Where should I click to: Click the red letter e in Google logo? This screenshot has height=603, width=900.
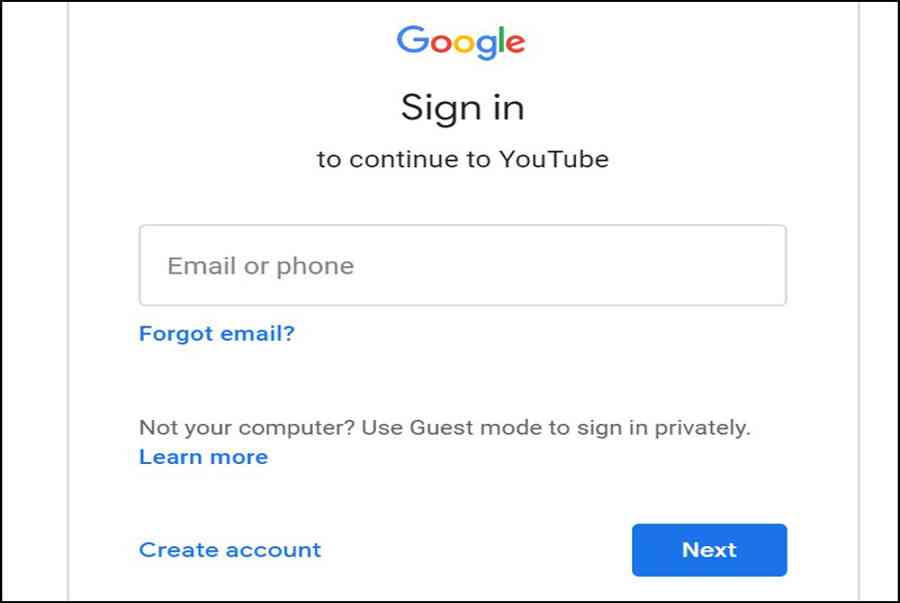click(x=515, y=44)
